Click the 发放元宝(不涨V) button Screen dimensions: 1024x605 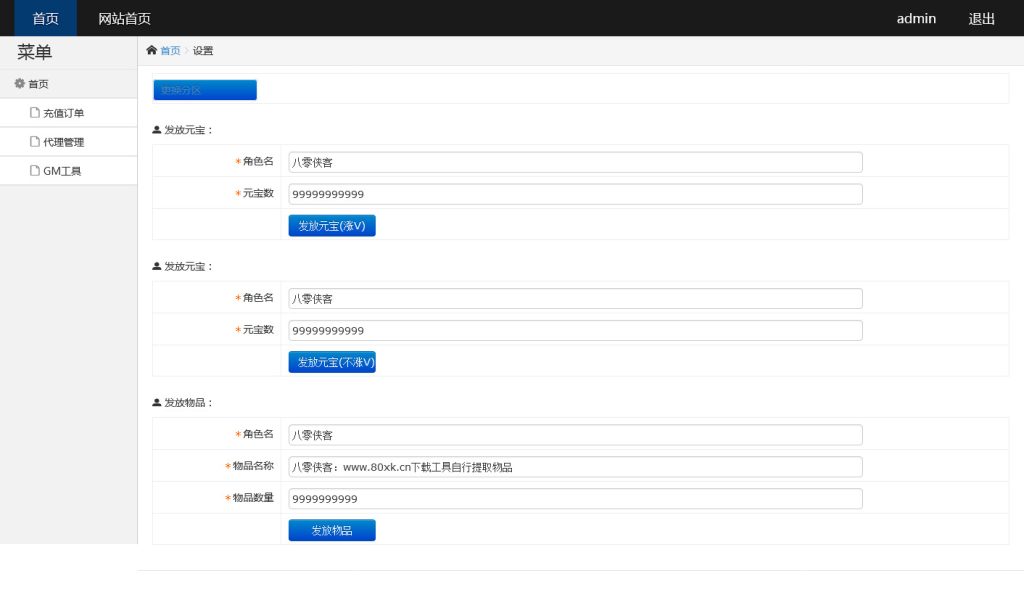(331, 362)
